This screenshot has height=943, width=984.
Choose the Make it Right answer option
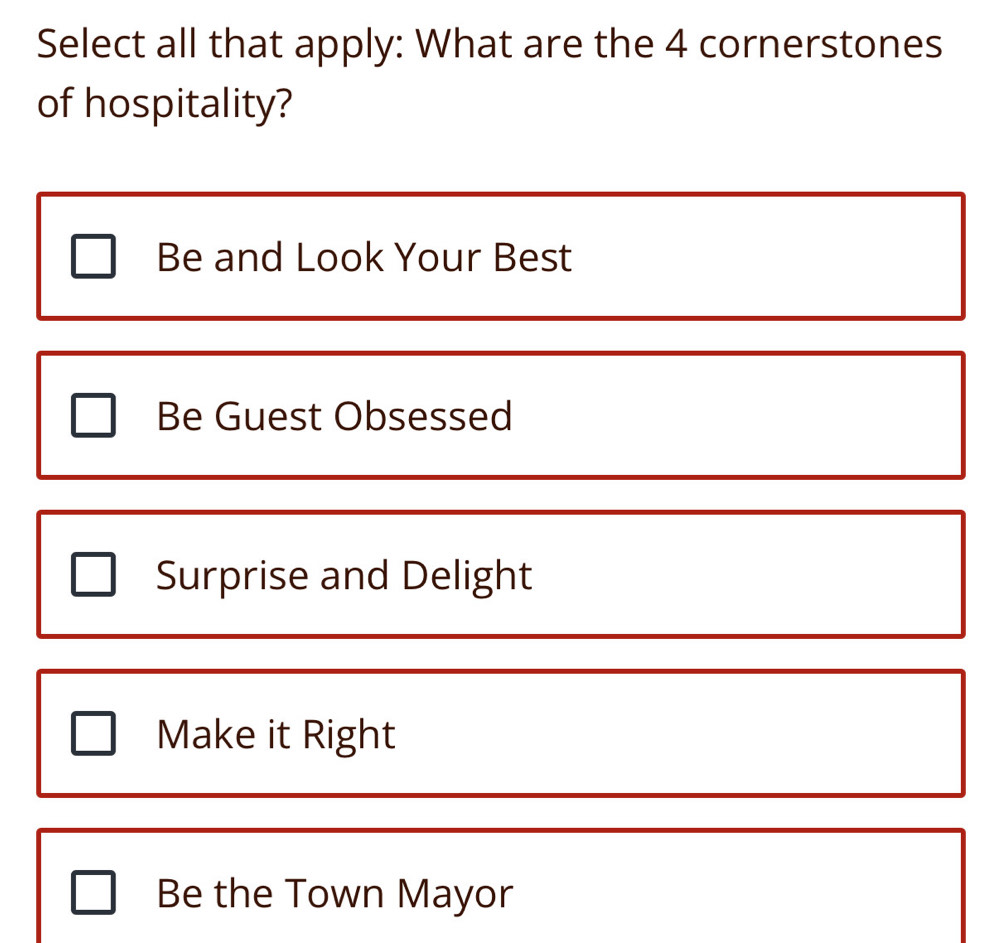(x=500, y=734)
